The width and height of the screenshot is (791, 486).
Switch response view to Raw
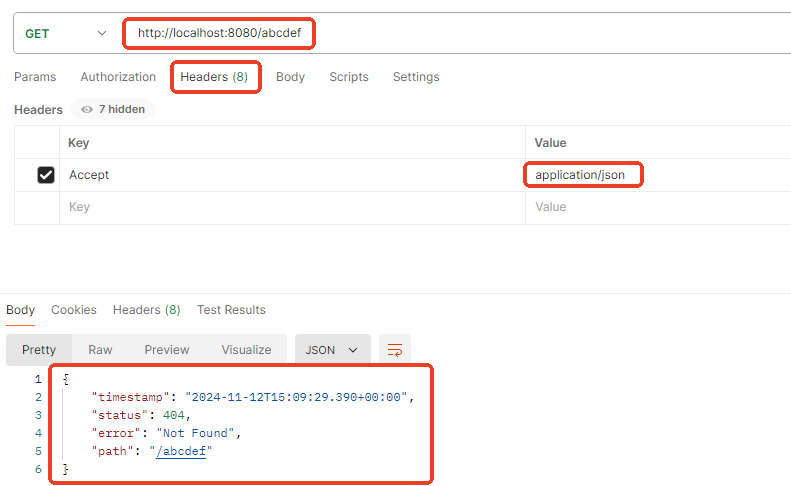pos(100,350)
